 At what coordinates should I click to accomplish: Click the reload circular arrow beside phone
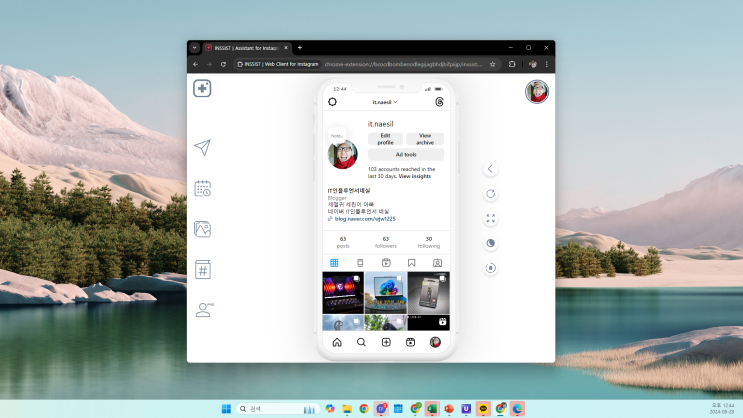491,194
